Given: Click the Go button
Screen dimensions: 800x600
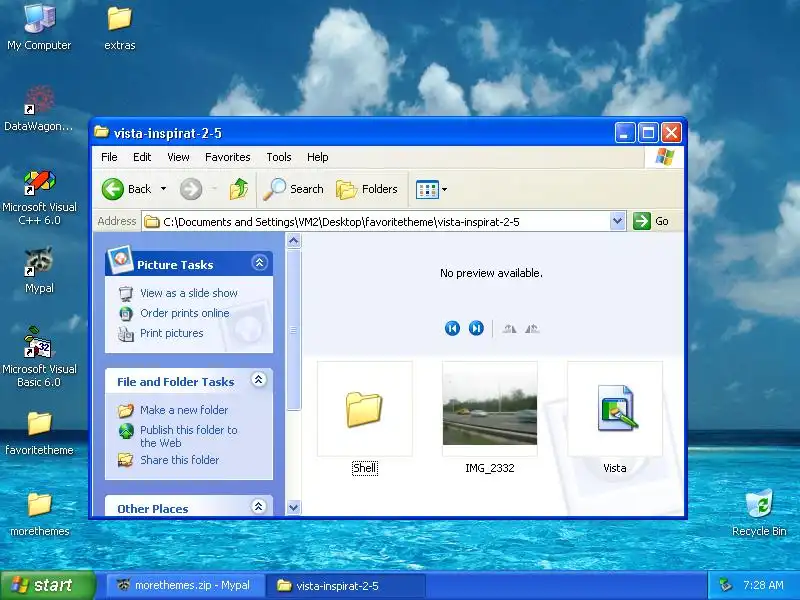Looking at the screenshot, I should [x=651, y=221].
